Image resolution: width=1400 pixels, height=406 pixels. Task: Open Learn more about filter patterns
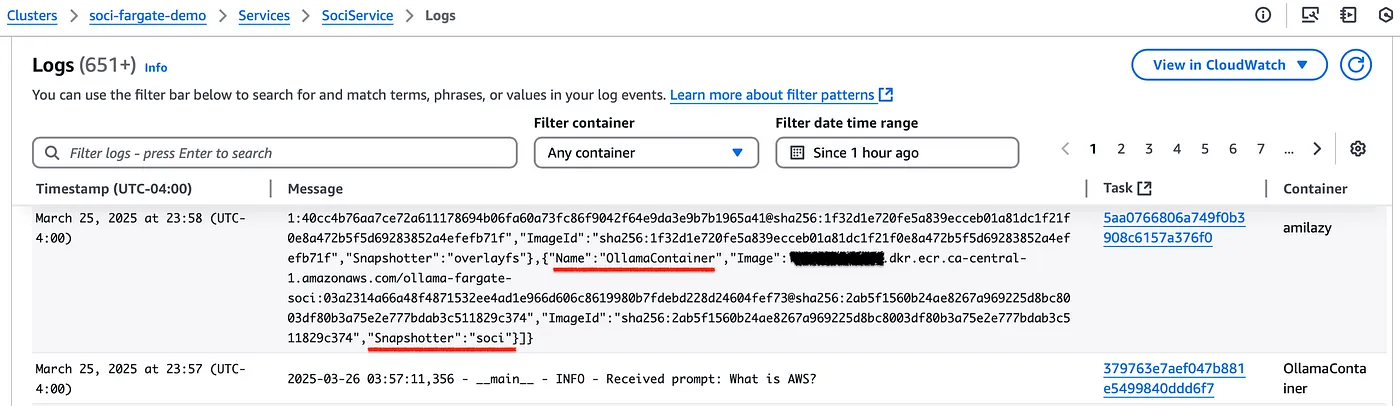click(x=781, y=95)
